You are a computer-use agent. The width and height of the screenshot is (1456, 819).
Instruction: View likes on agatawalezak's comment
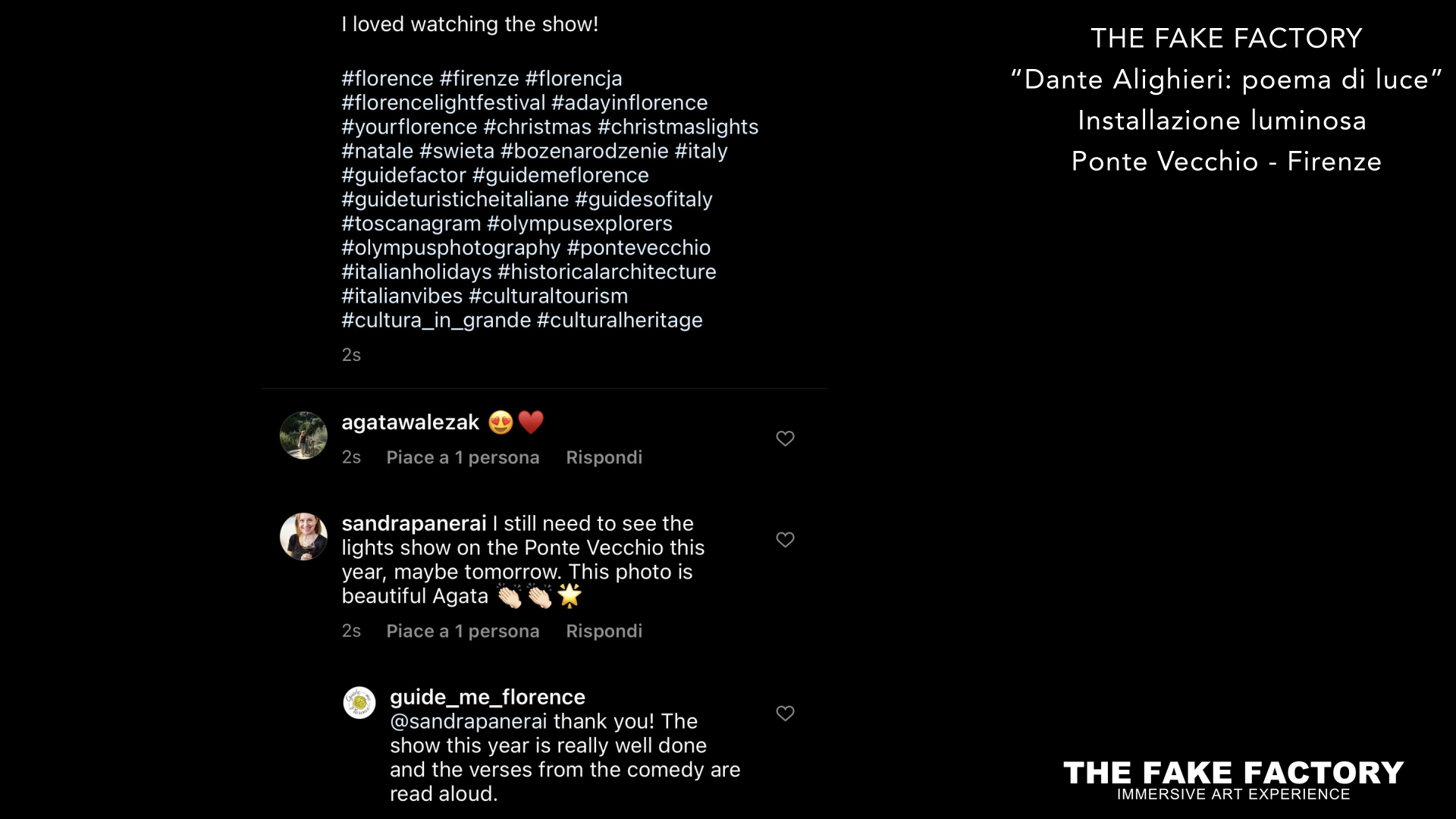click(463, 457)
